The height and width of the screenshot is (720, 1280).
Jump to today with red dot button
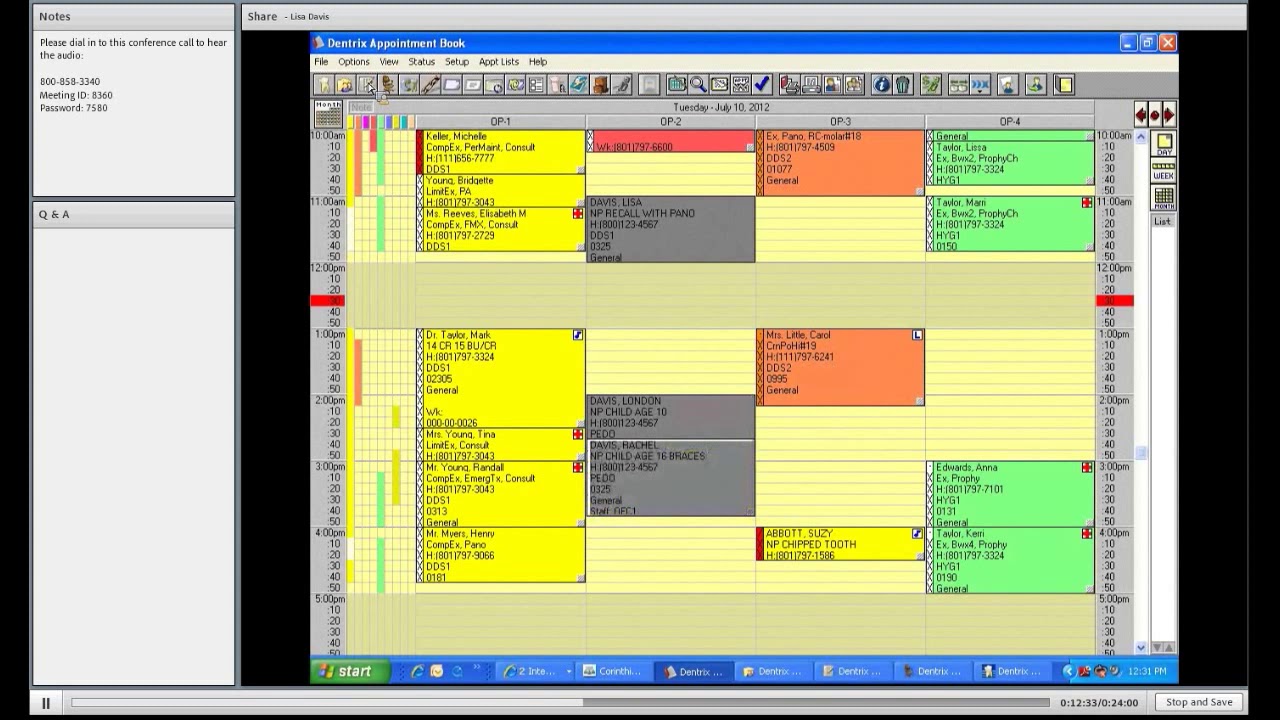(1155, 114)
